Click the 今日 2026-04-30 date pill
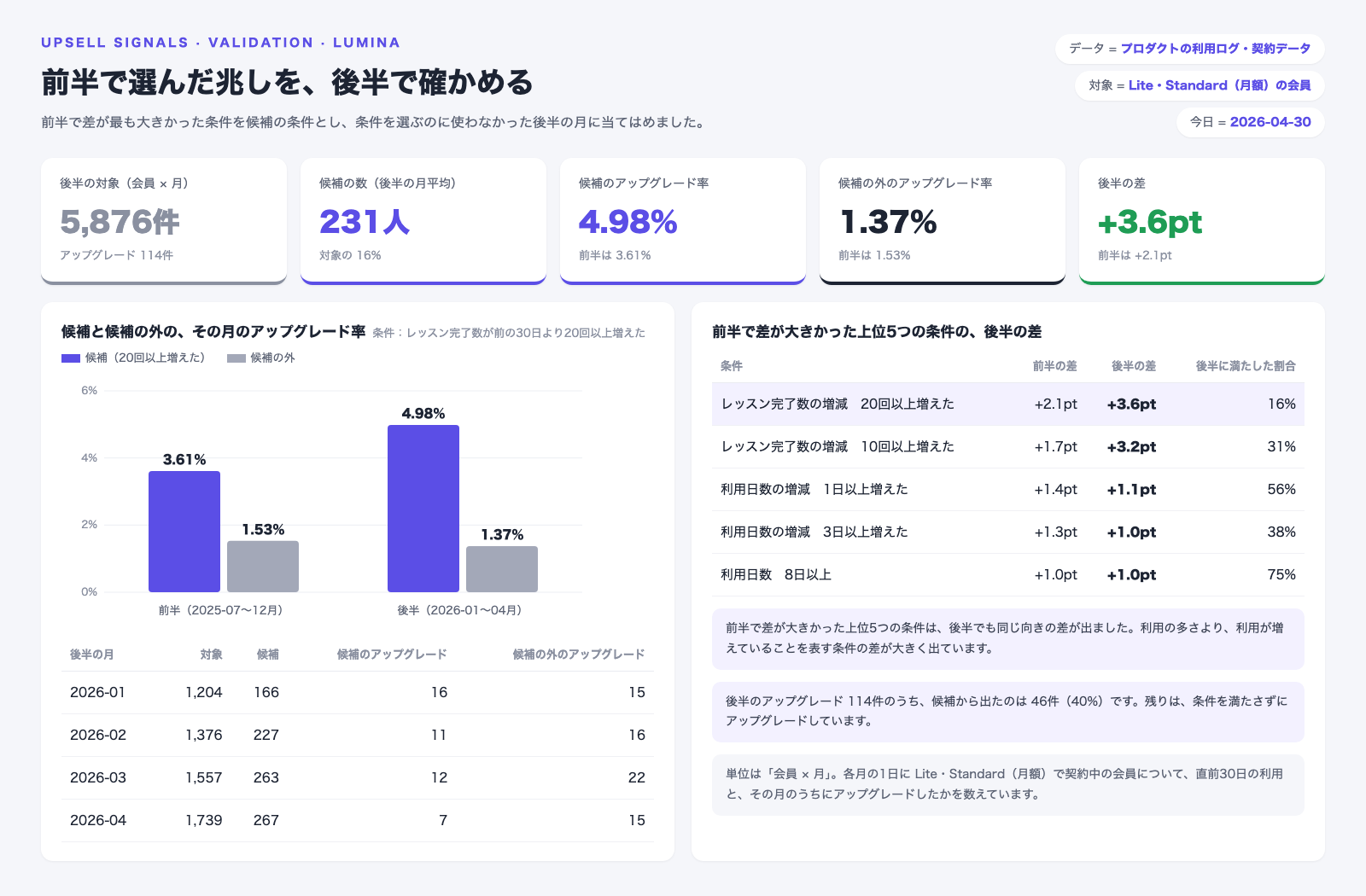 click(x=1250, y=122)
